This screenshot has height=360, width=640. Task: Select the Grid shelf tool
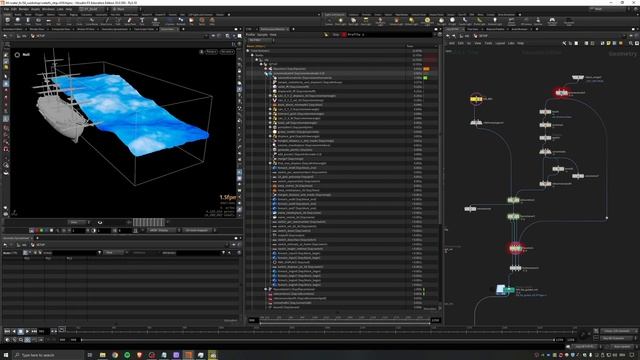pyautogui.click(x=49, y=20)
